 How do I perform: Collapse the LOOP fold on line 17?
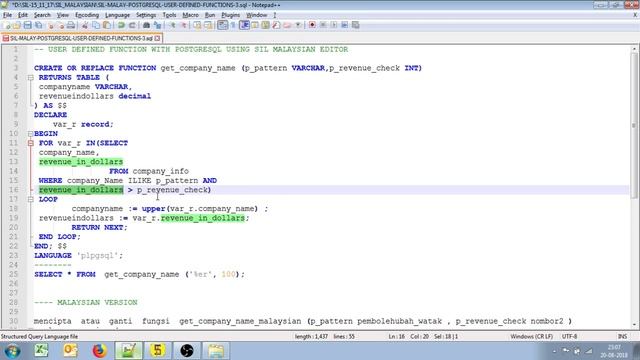tap(31, 200)
